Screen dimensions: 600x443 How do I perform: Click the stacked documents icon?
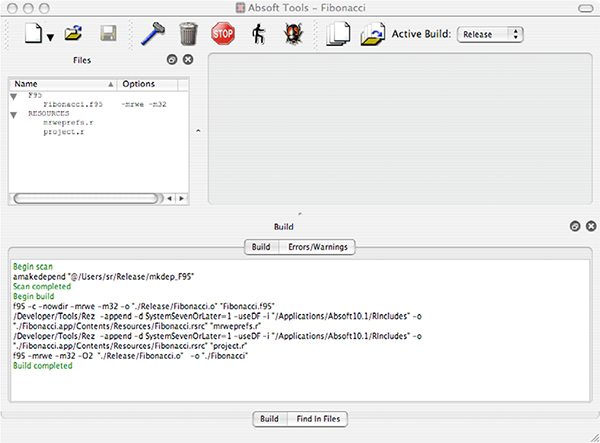(x=338, y=34)
